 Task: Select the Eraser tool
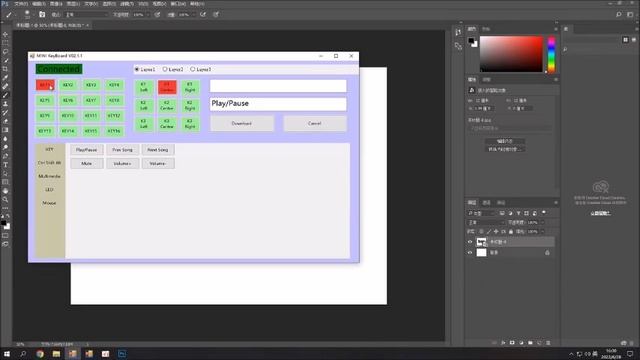[x=5, y=121]
